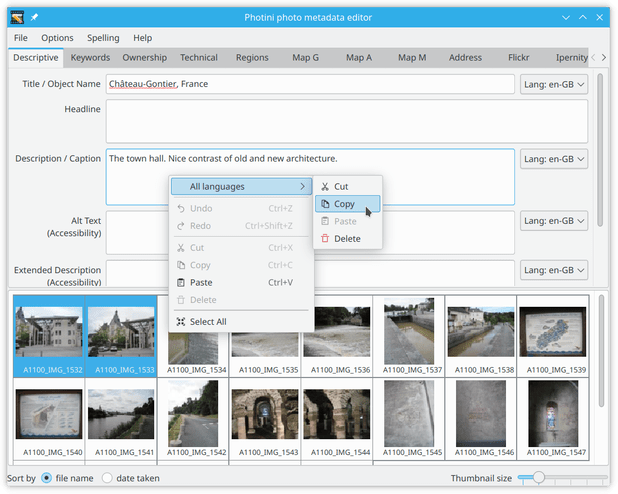Click the A1100_IMG_1534 file name label
This screenshot has width=618, height=494.
pyautogui.click(x=197, y=370)
